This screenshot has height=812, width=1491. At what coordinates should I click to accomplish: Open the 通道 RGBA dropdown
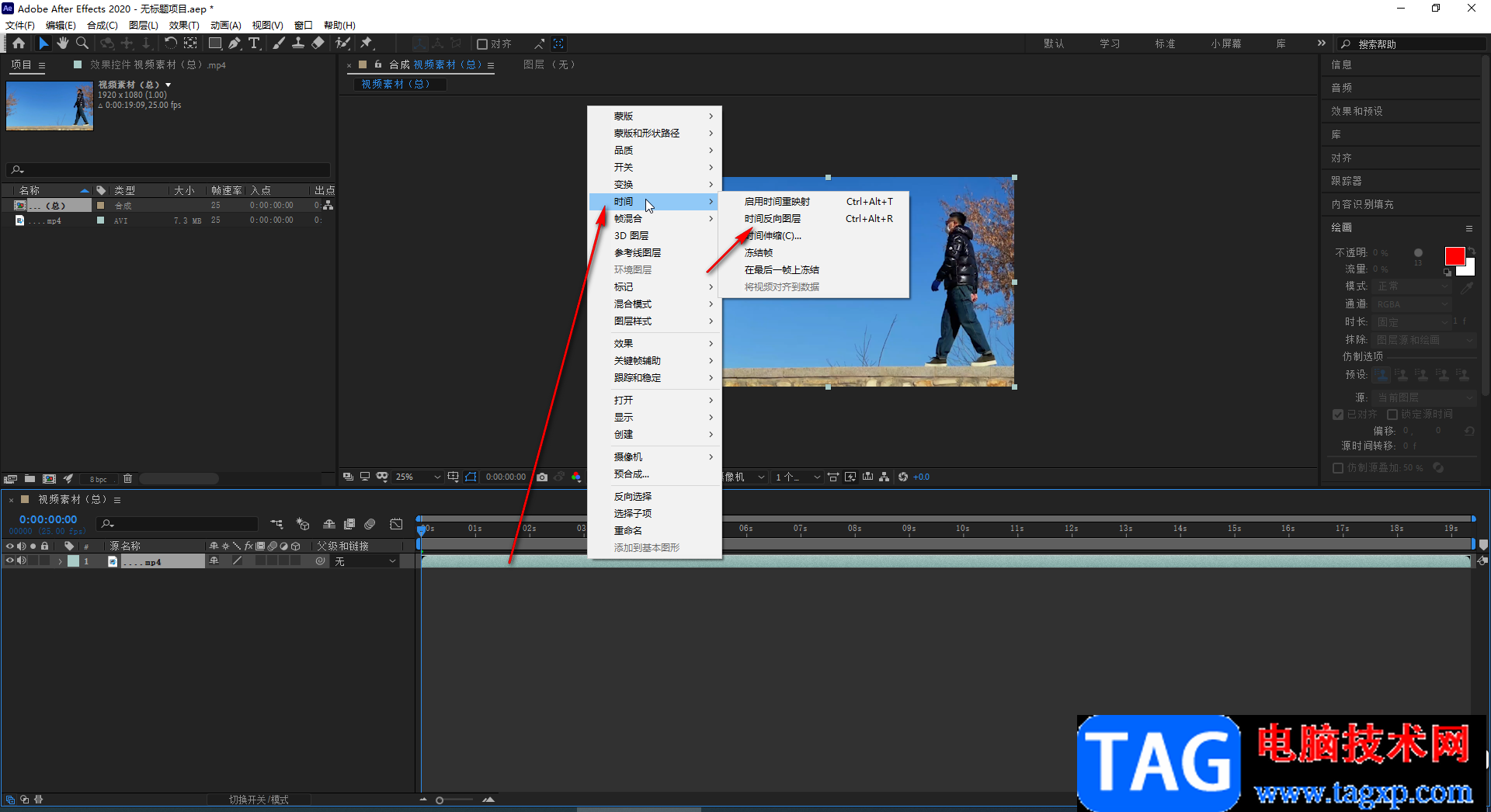[1411, 304]
